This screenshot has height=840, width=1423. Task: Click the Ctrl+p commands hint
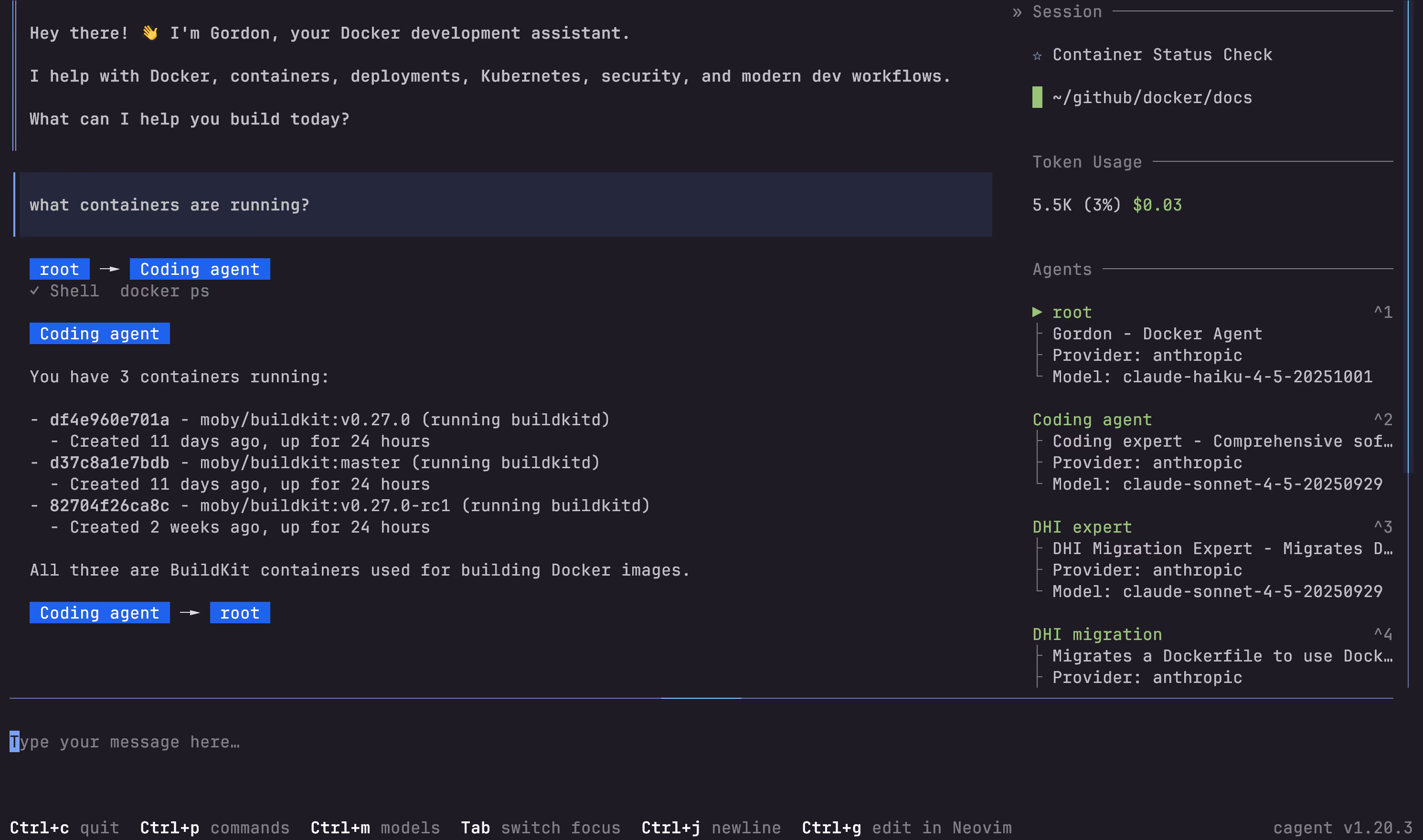pyautogui.click(x=214, y=828)
